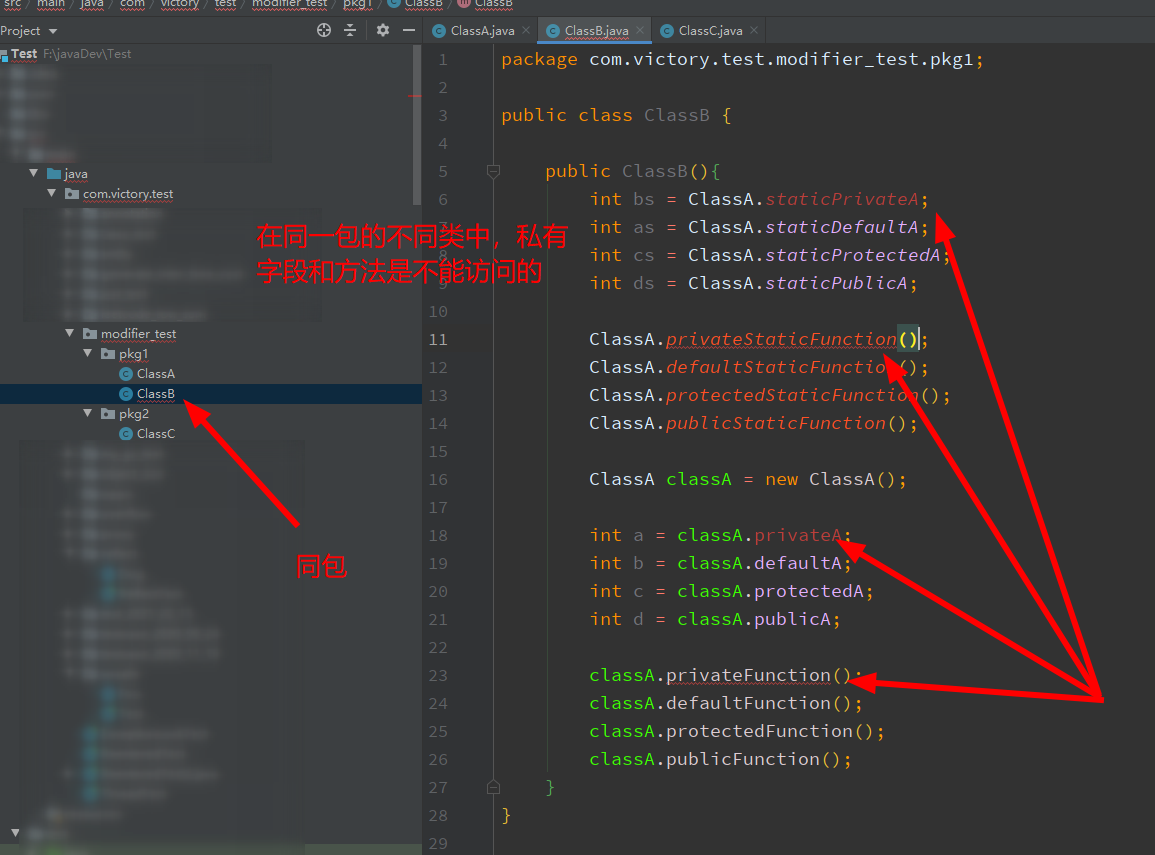Collapse the pkg2 package
1155x855 pixels.
click(88, 413)
